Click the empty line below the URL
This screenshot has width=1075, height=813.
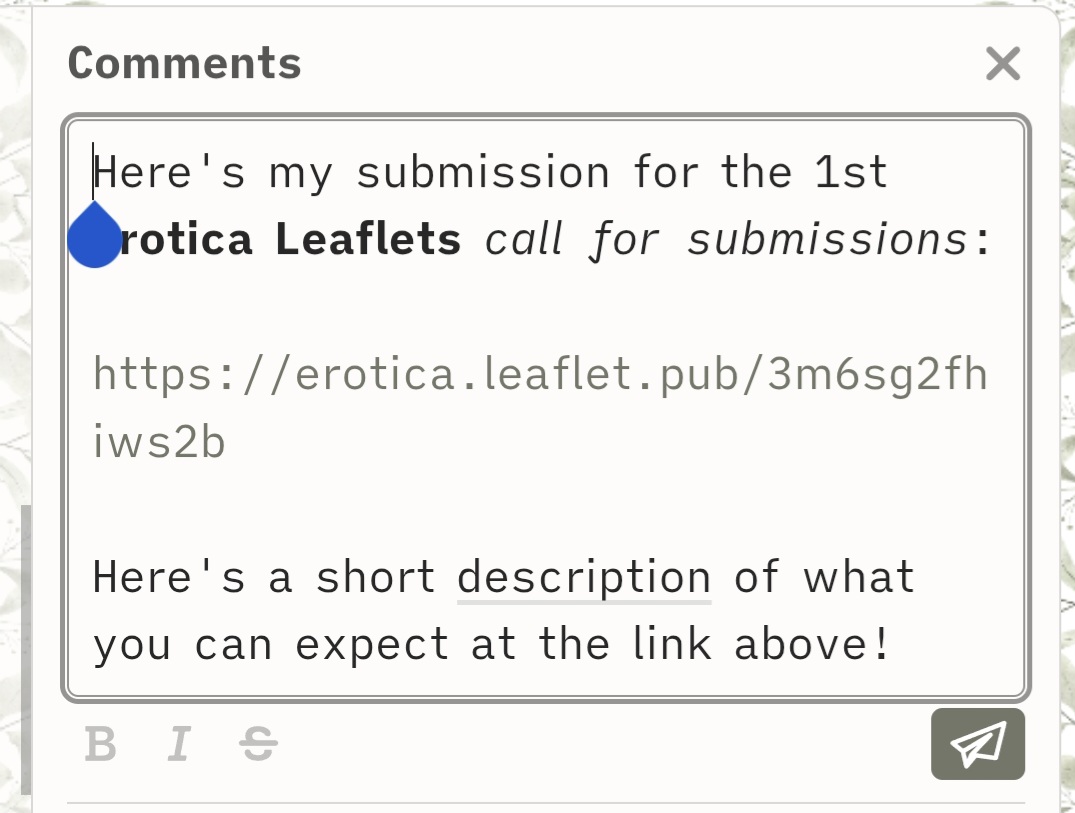540,510
